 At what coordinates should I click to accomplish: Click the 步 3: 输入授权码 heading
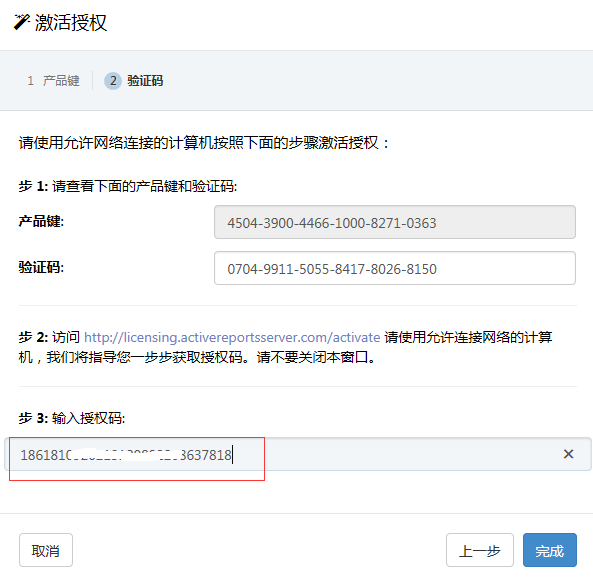(72, 418)
